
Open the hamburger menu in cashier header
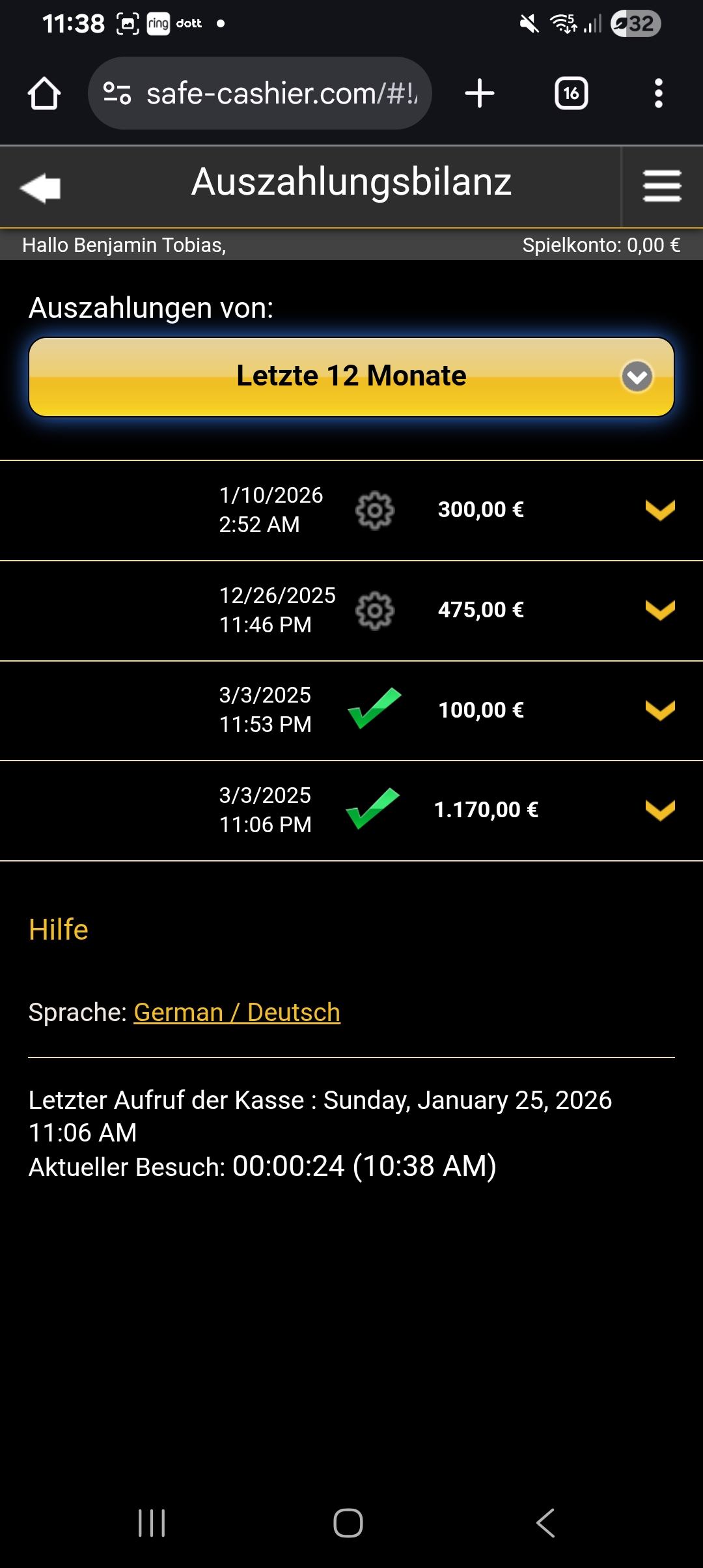click(x=662, y=186)
